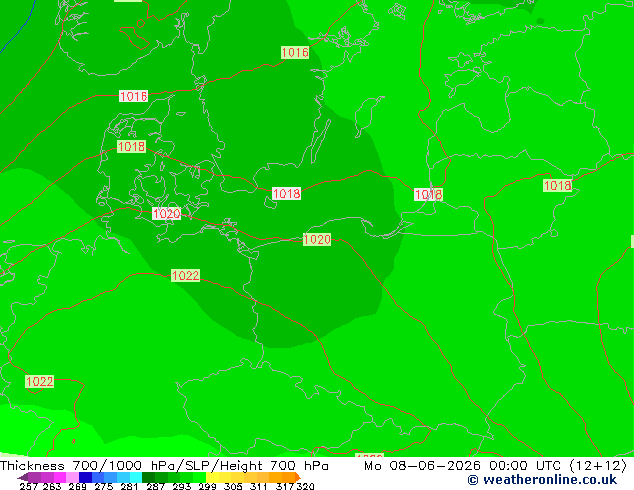Select the 1018 label over northern Jutland, Denmark

[x=131, y=146]
